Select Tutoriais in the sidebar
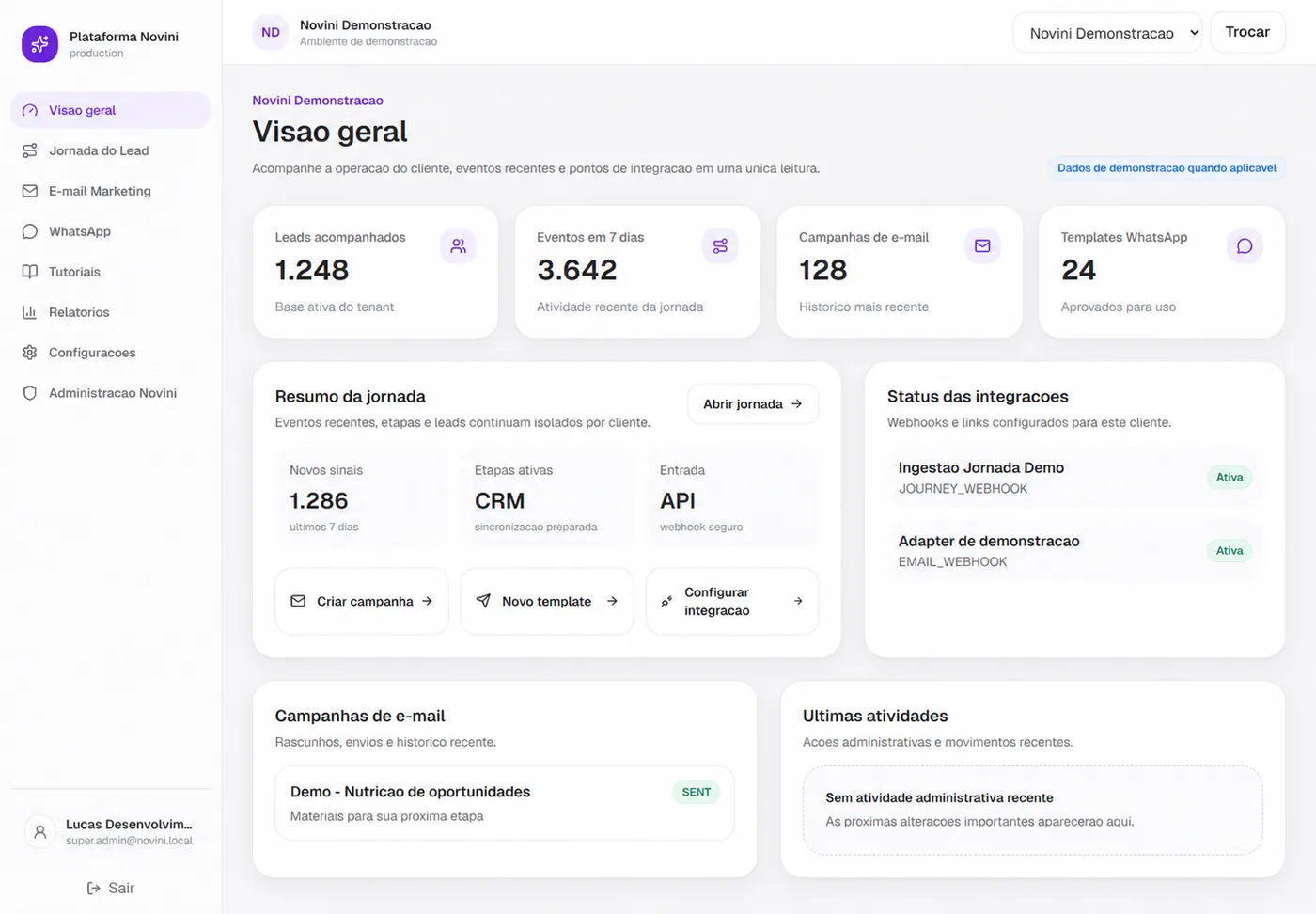 110,272
